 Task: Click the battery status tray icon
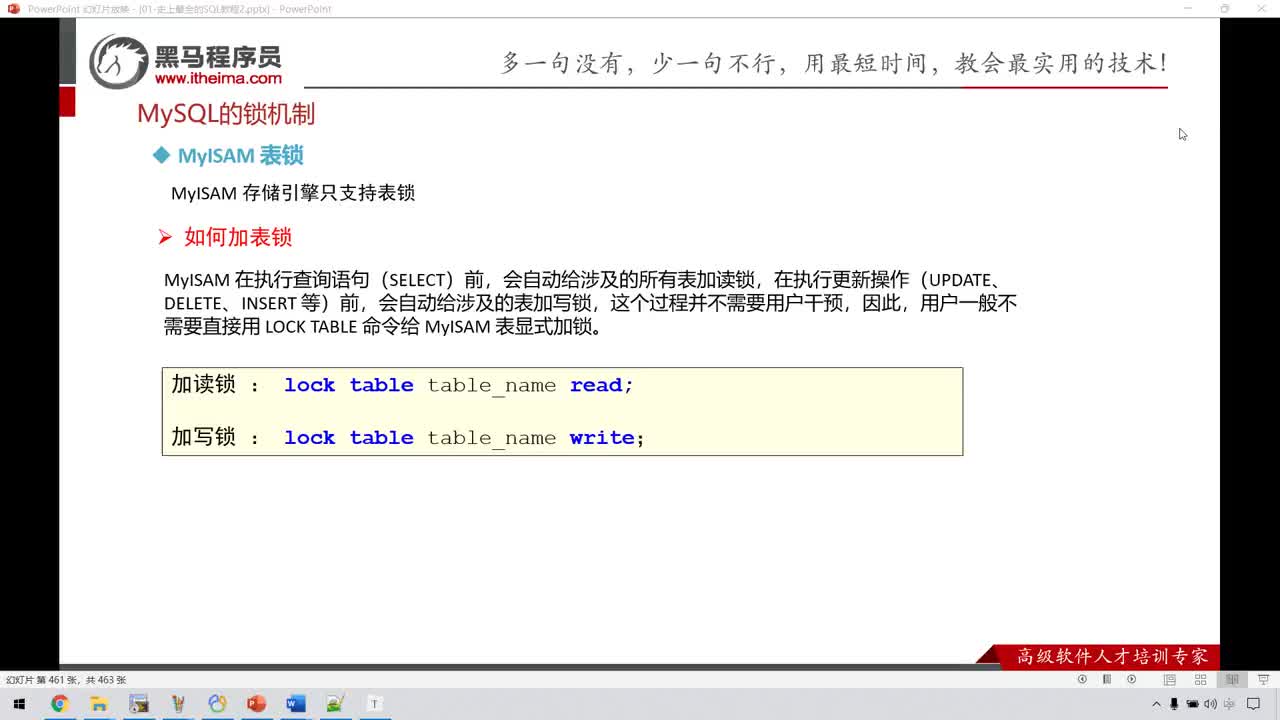1192,704
